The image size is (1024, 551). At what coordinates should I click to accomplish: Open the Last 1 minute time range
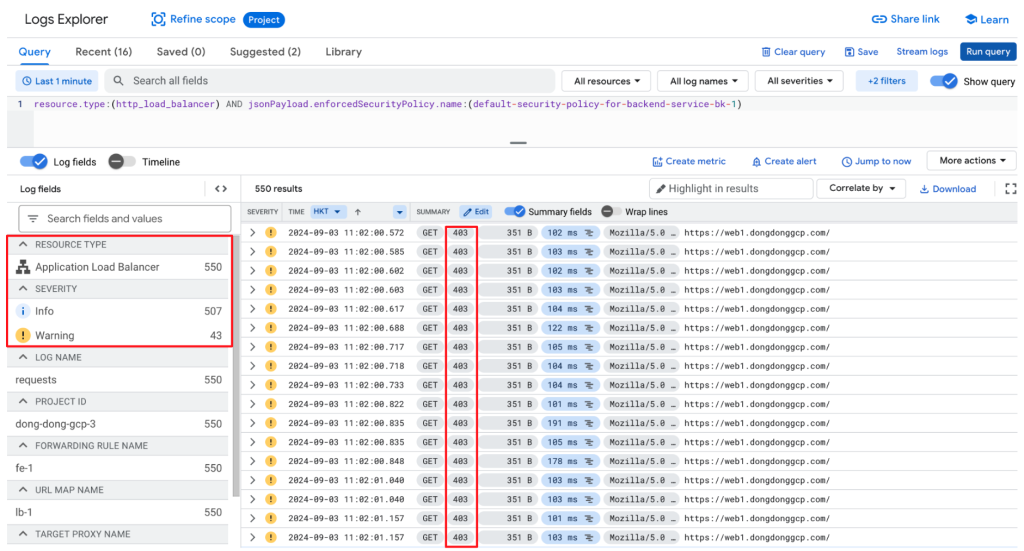(57, 81)
